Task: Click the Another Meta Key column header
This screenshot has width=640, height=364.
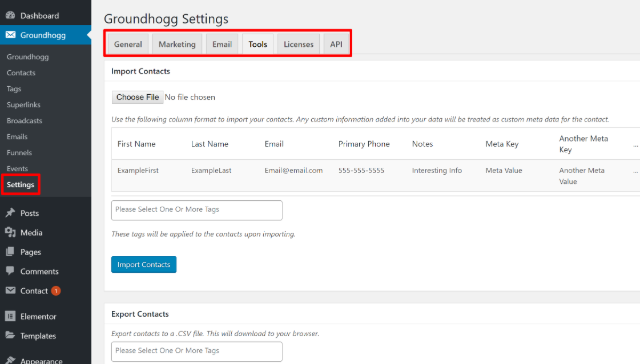Action: click(583, 144)
